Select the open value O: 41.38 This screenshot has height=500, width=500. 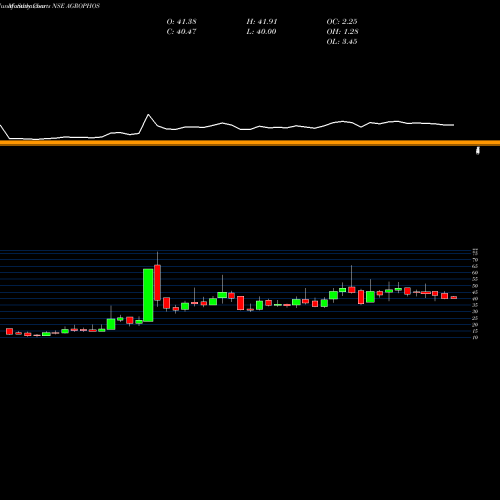[181, 22]
